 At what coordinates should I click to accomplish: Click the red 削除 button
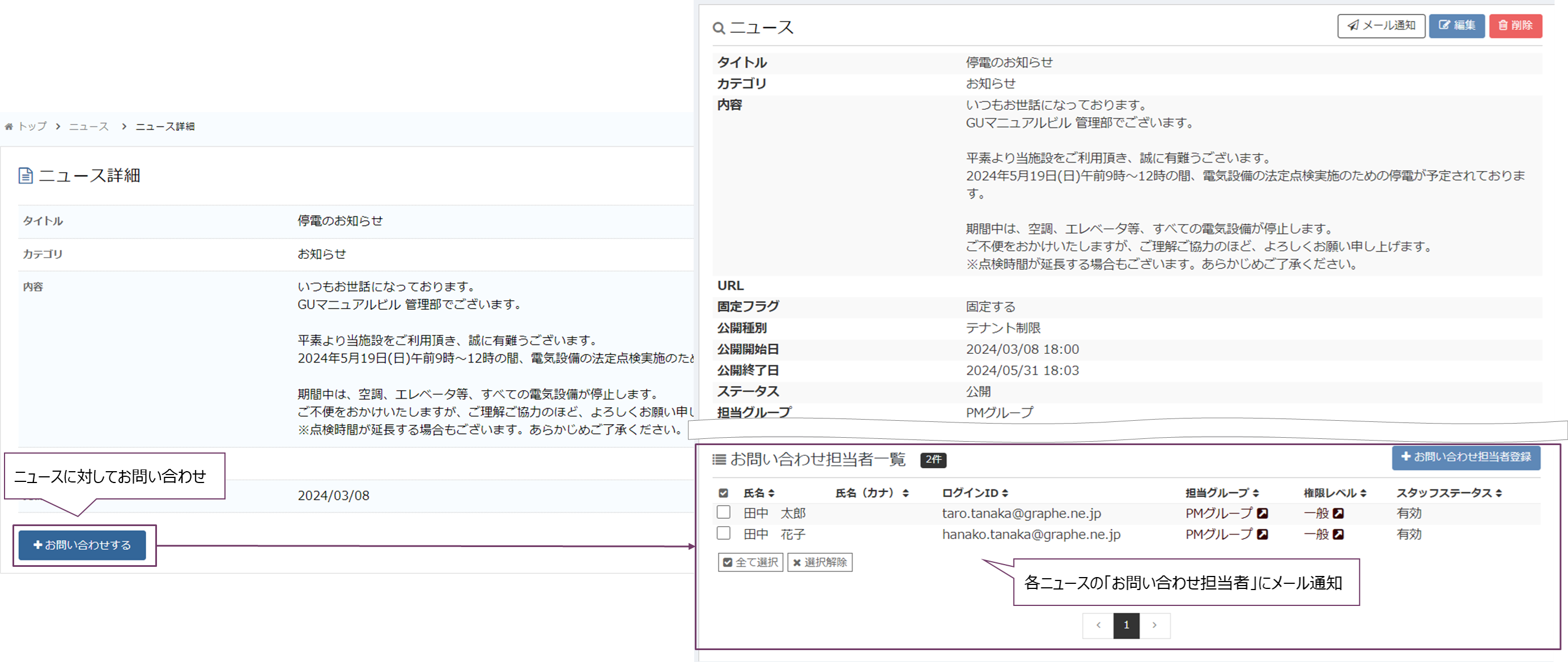[1515, 25]
